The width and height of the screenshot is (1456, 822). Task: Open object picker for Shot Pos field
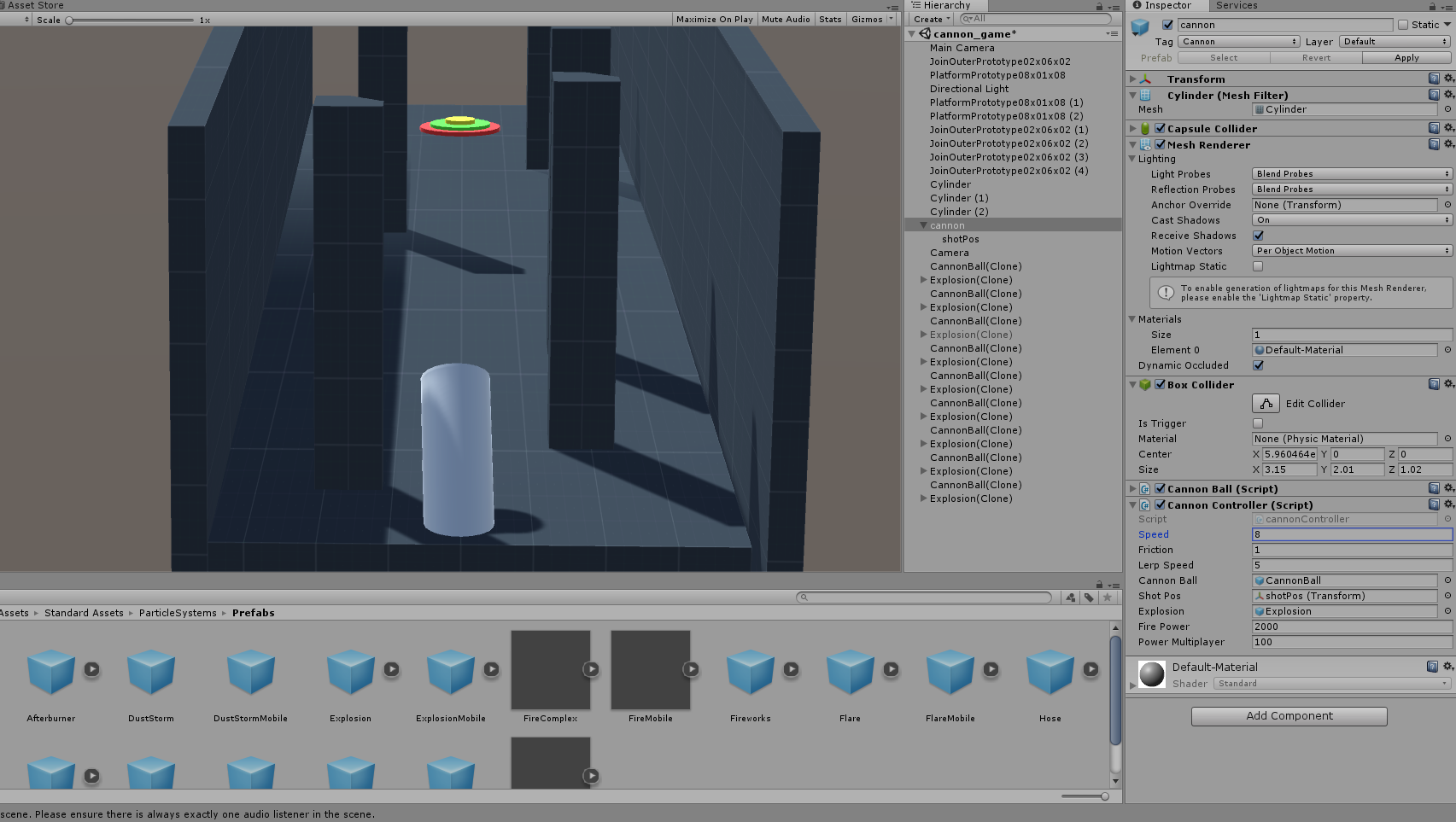[x=1447, y=596]
